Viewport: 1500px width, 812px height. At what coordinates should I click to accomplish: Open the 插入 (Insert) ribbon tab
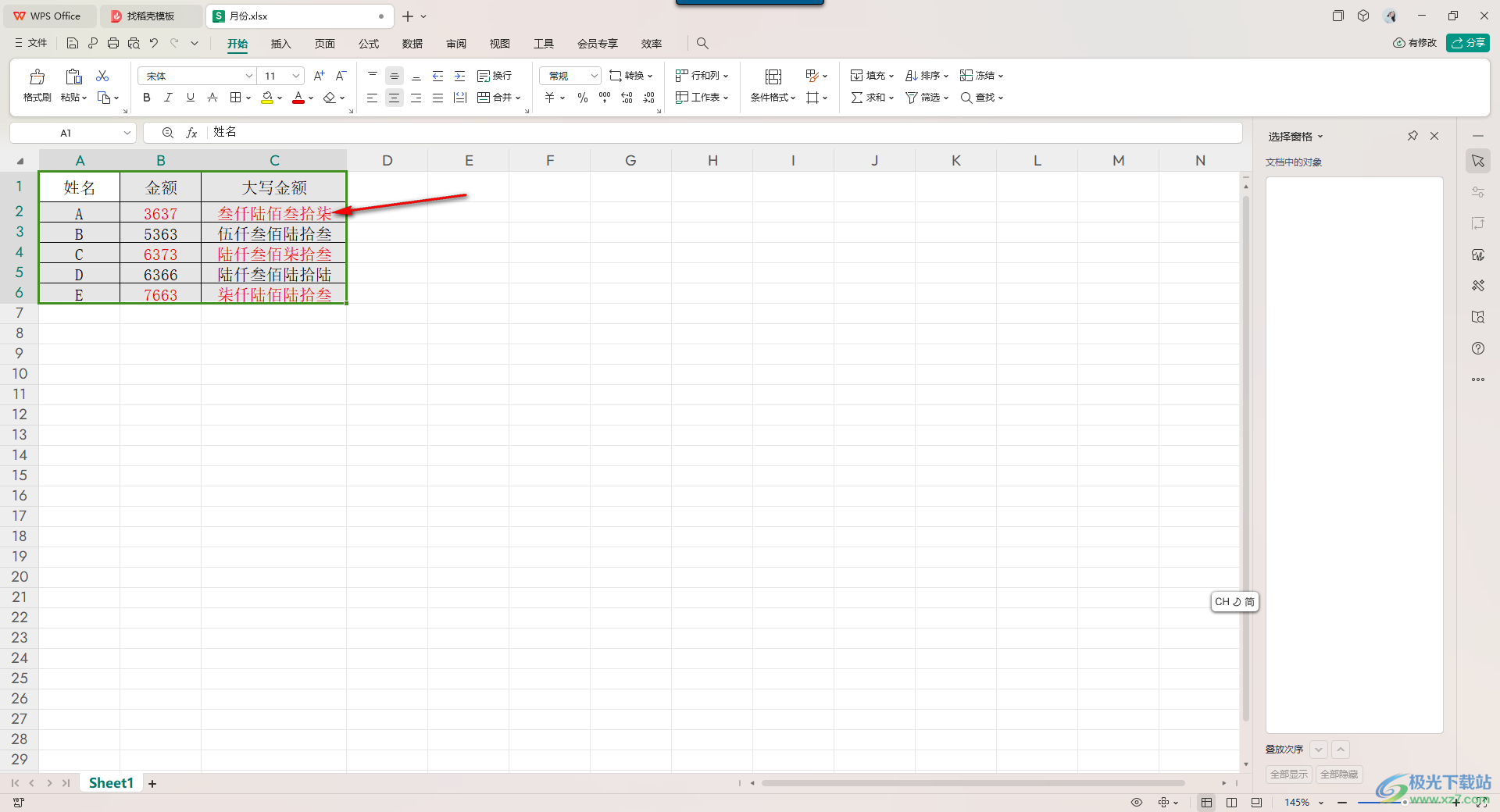pos(281,44)
